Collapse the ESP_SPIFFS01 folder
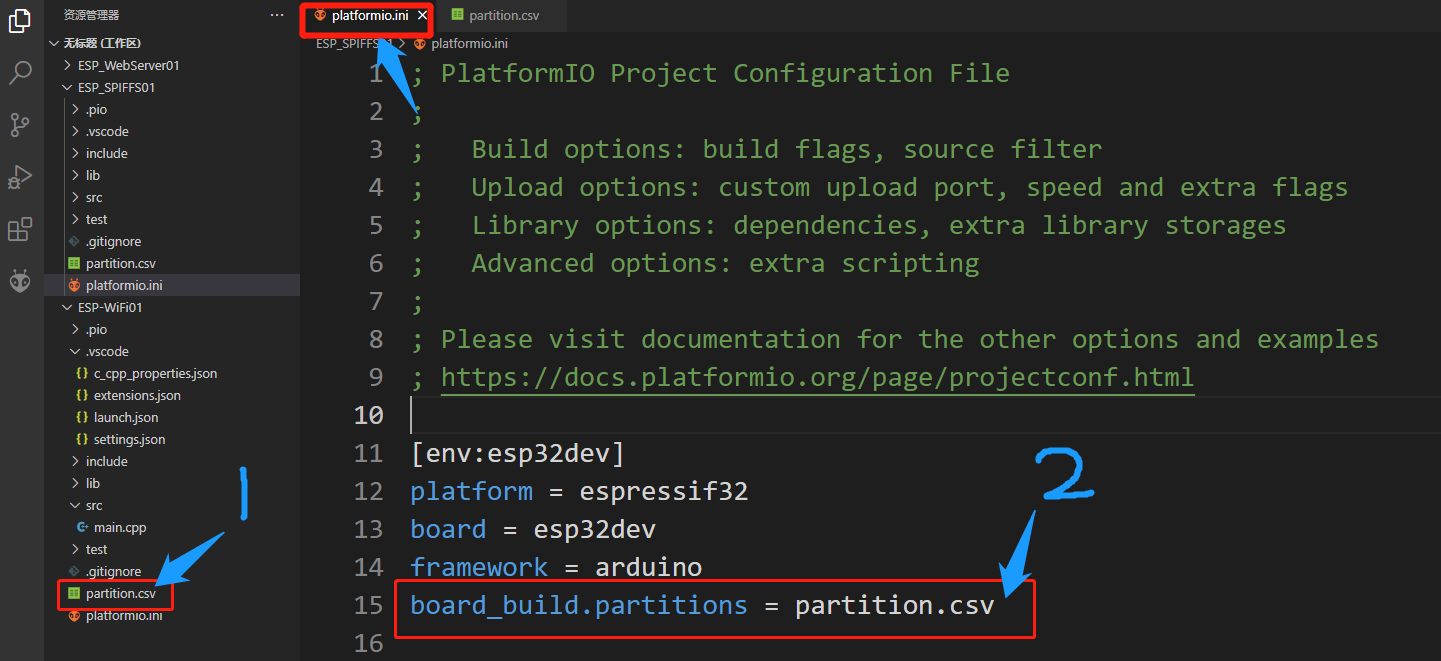Screen dimensions: 1441x661 point(171,87)
